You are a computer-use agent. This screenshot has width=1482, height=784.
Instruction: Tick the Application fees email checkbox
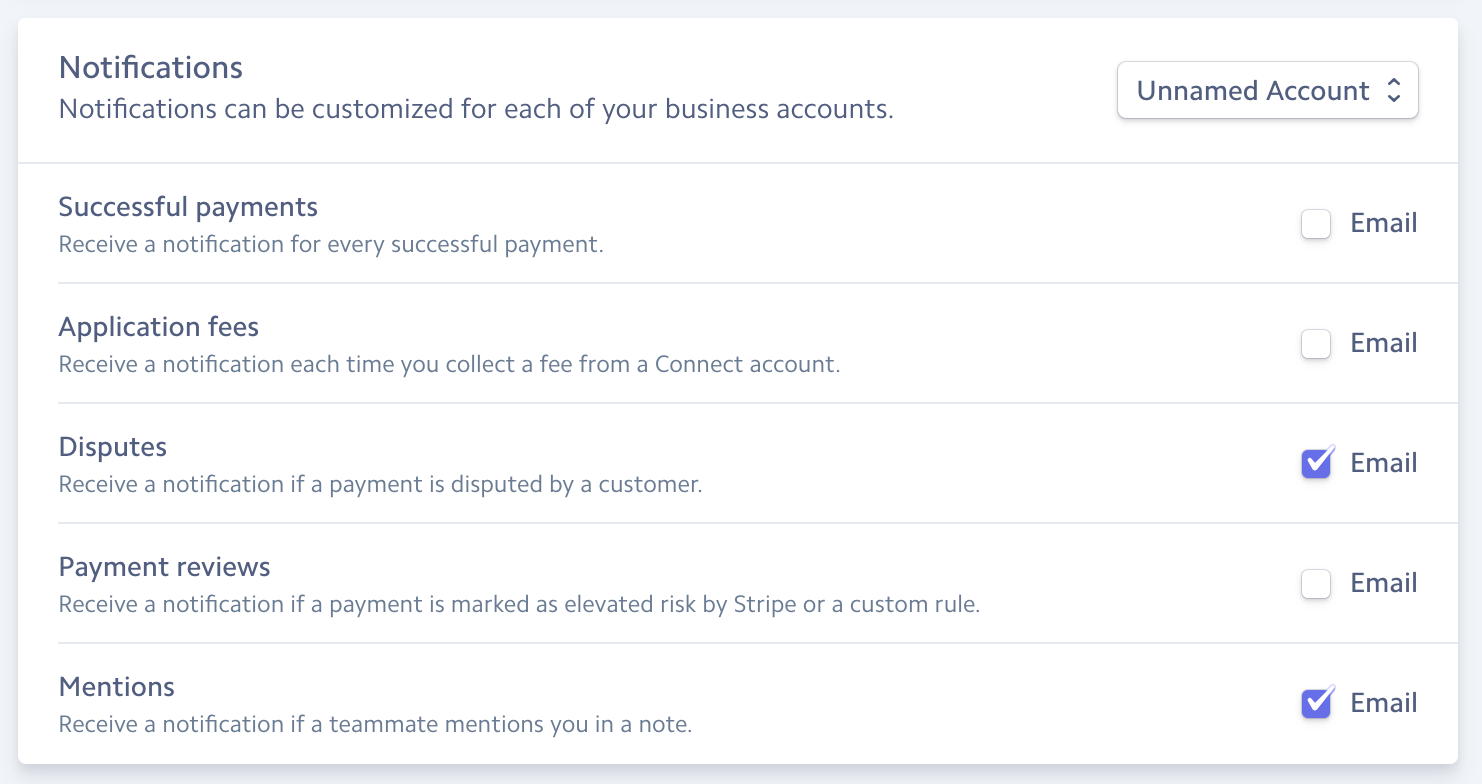point(1316,344)
